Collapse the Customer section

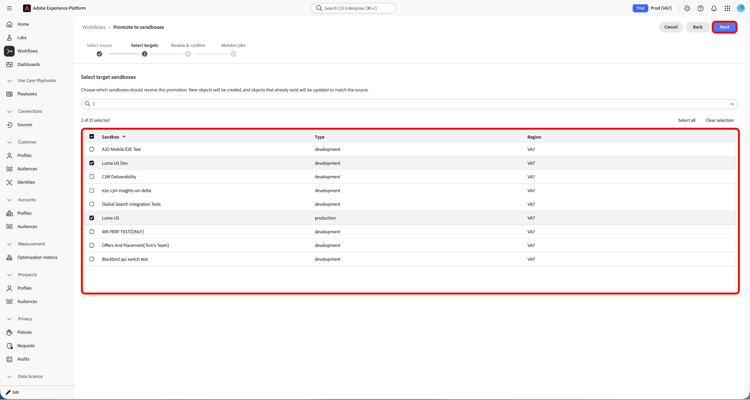click(x=9, y=142)
